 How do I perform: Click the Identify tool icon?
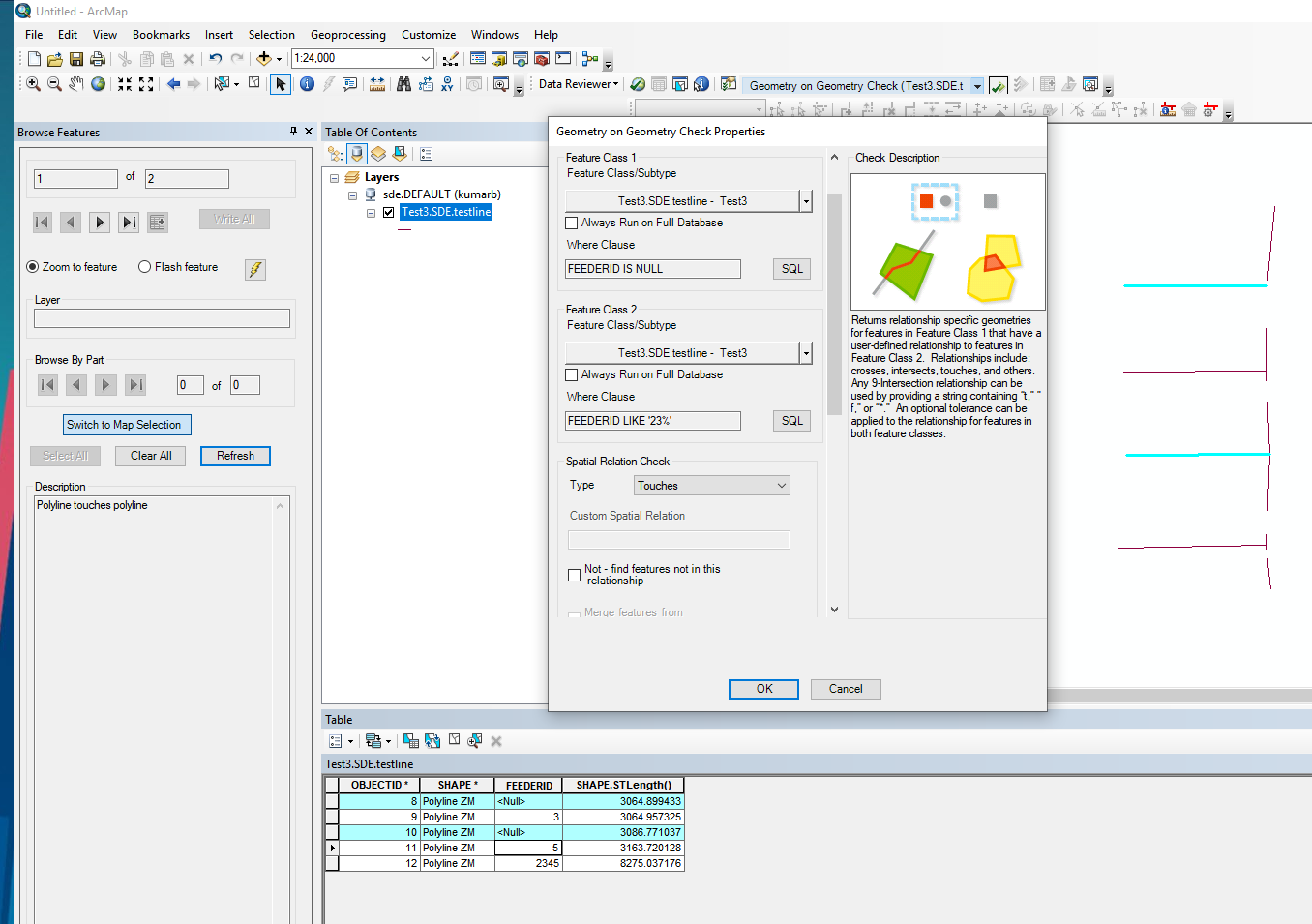[x=307, y=84]
